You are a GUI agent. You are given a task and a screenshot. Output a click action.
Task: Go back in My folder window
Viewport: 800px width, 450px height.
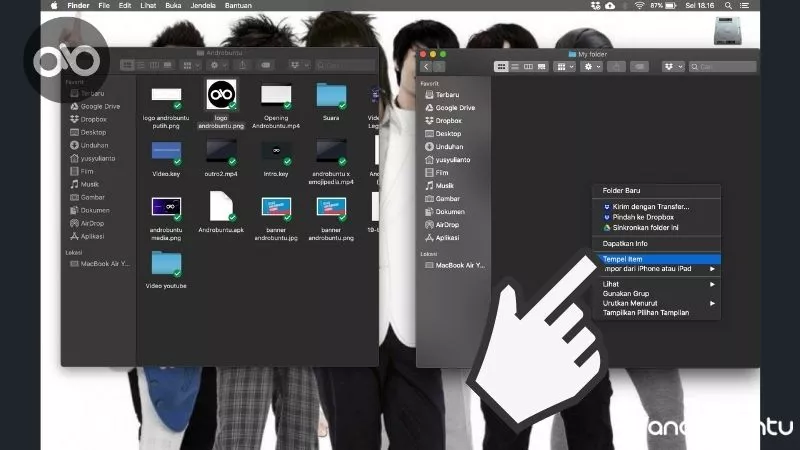[426, 67]
